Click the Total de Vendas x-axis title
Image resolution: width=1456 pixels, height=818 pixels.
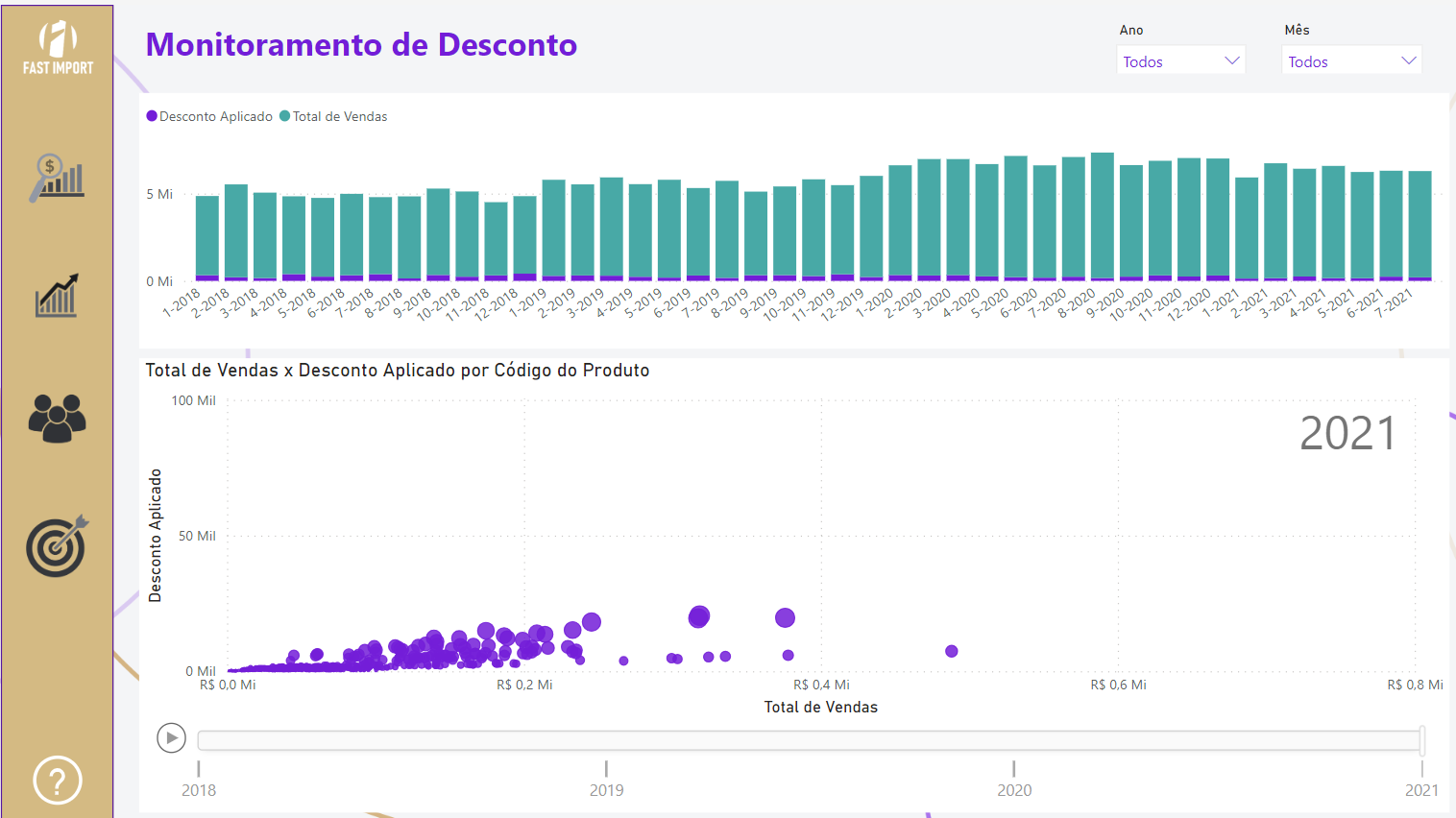tap(821, 708)
